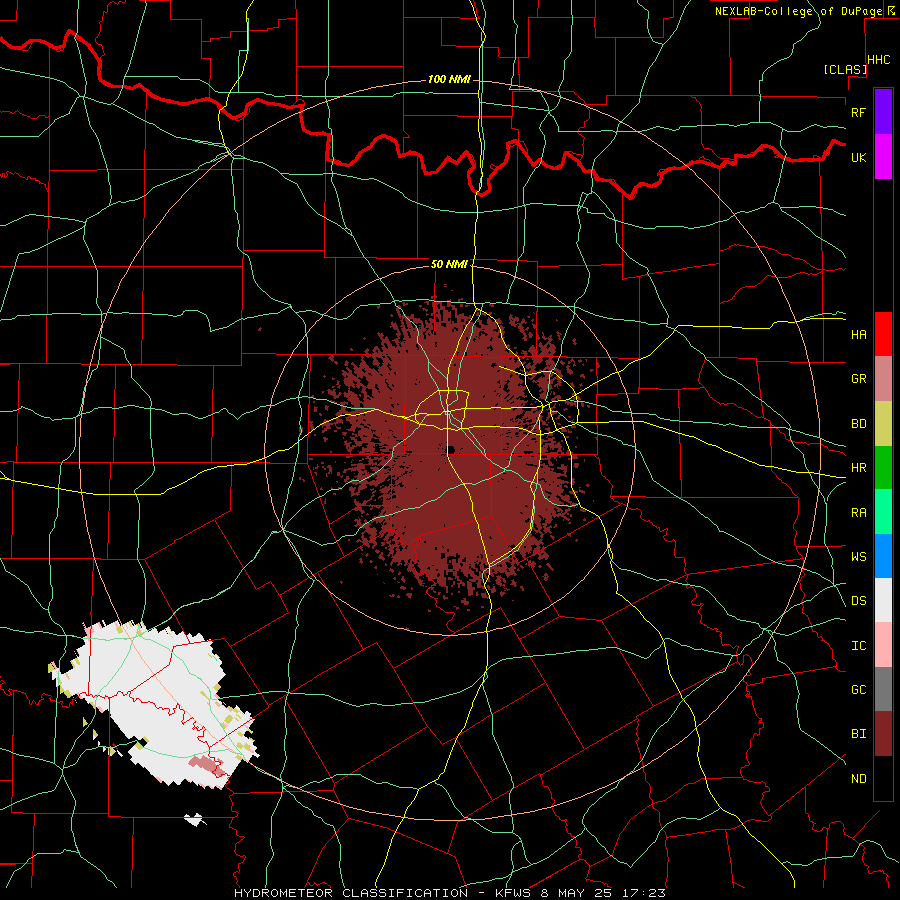This screenshot has width=900, height=900.
Task: Click the [CLAS] units label
Action: tap(845, 70)
